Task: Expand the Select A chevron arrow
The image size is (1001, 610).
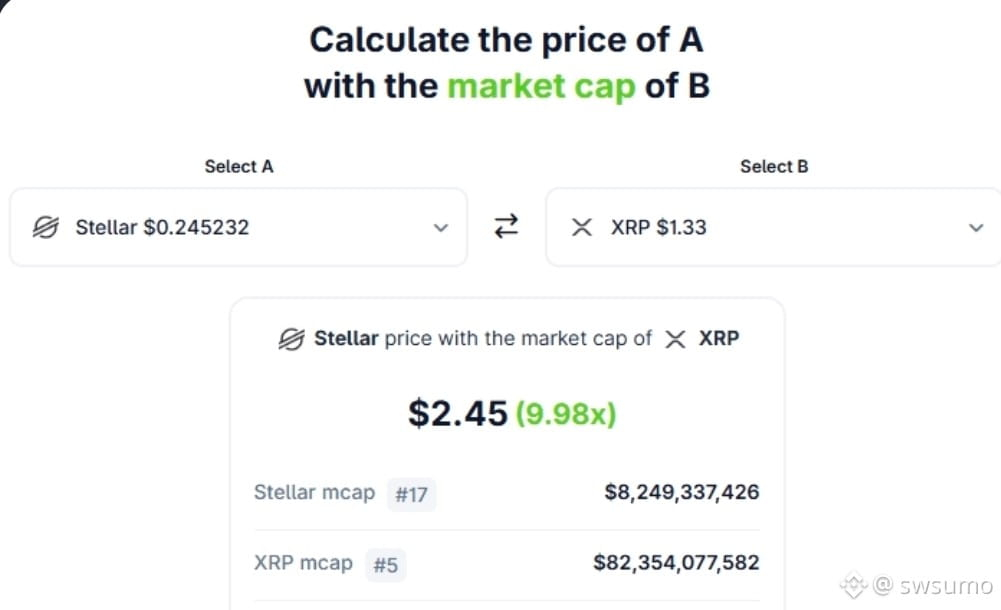Action: click(440, 228)
